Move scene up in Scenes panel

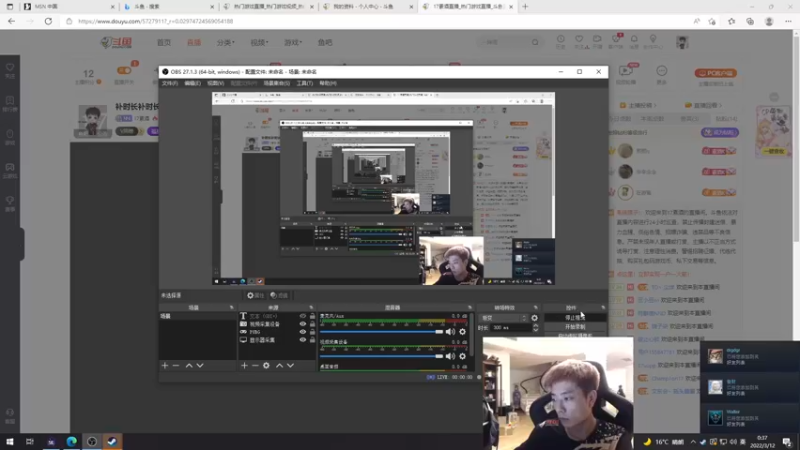click(x=189, y=365)
